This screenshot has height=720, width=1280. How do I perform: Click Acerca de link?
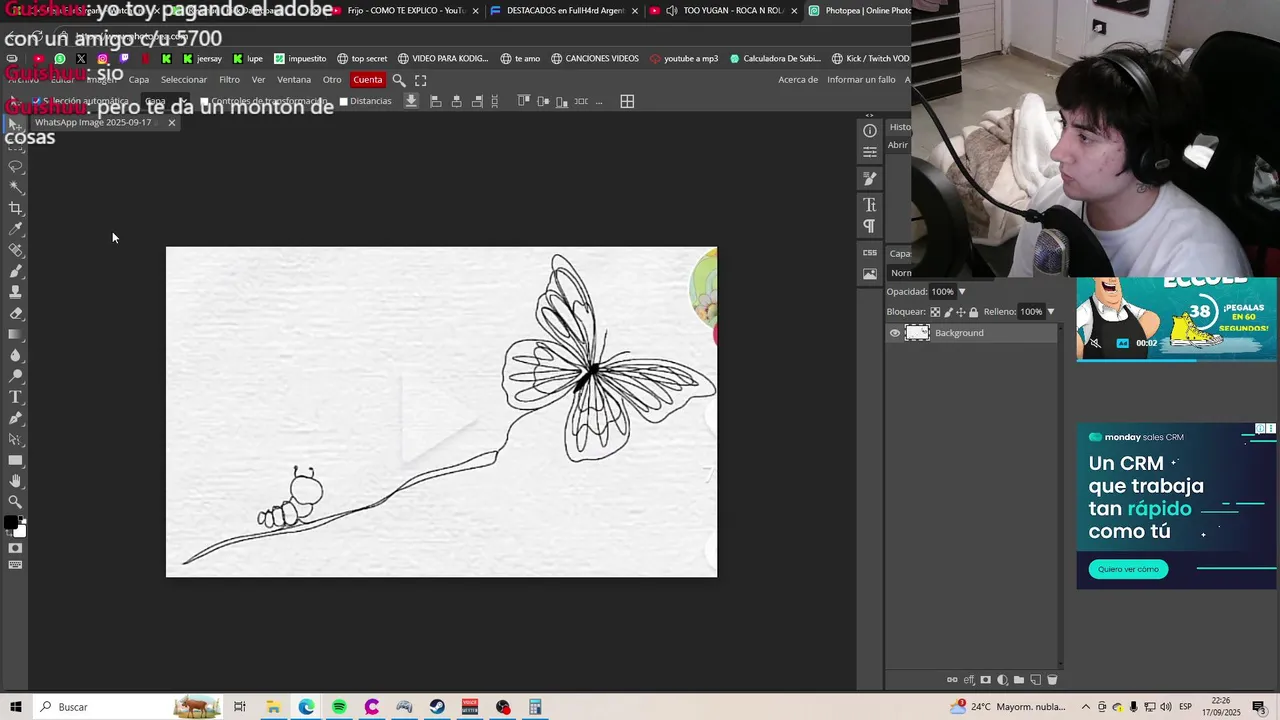pos(798,80)
